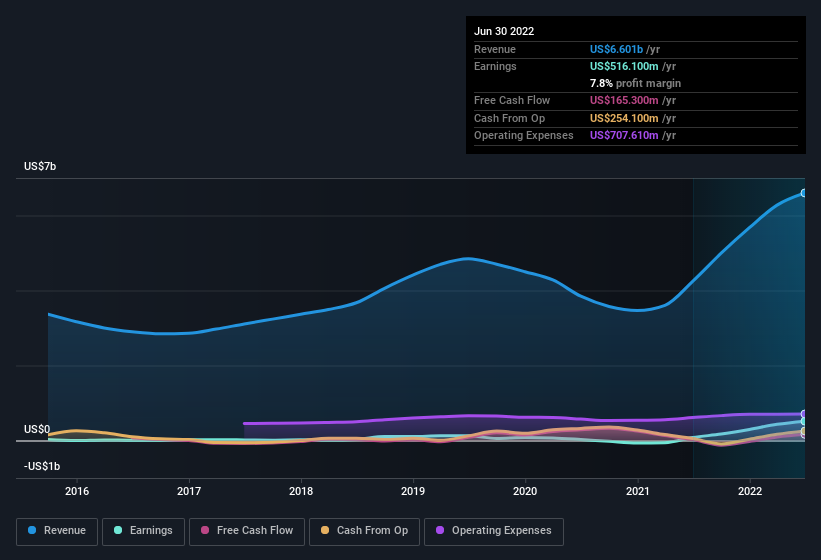Click the purple Operating Expenses end marker

point(804,414)
